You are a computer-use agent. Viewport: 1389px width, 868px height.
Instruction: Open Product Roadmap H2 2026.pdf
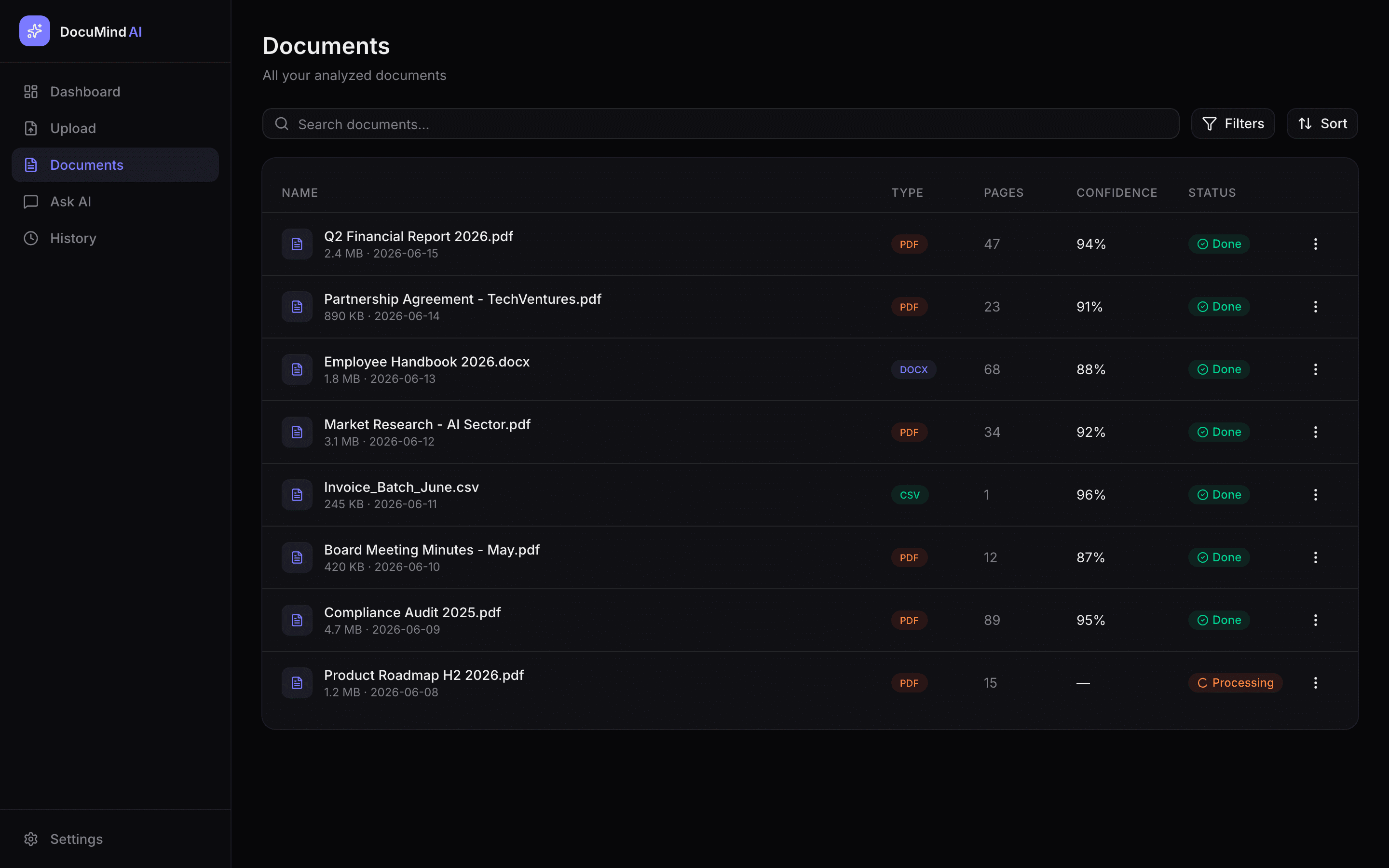[423, 675]
